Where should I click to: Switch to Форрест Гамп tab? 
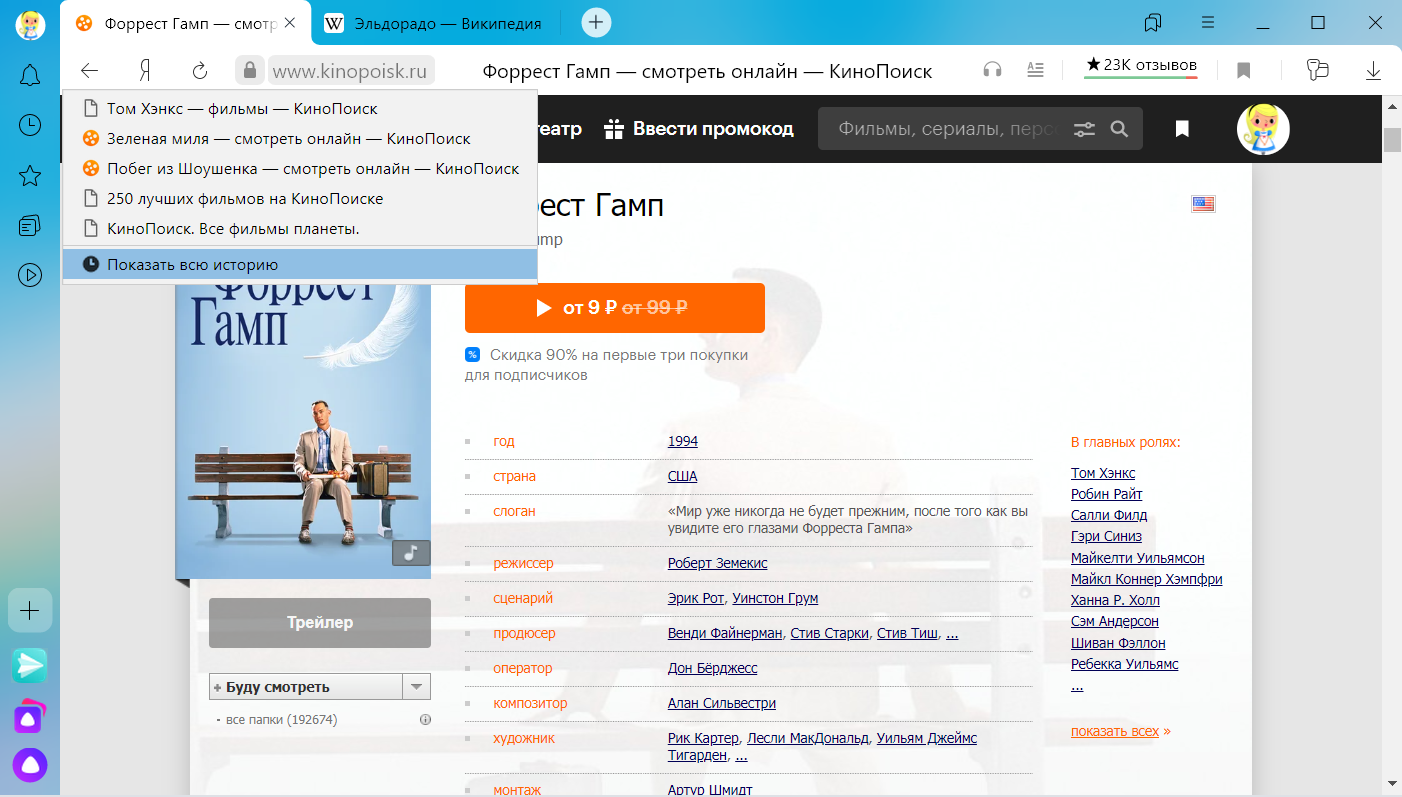coord(187,23)
